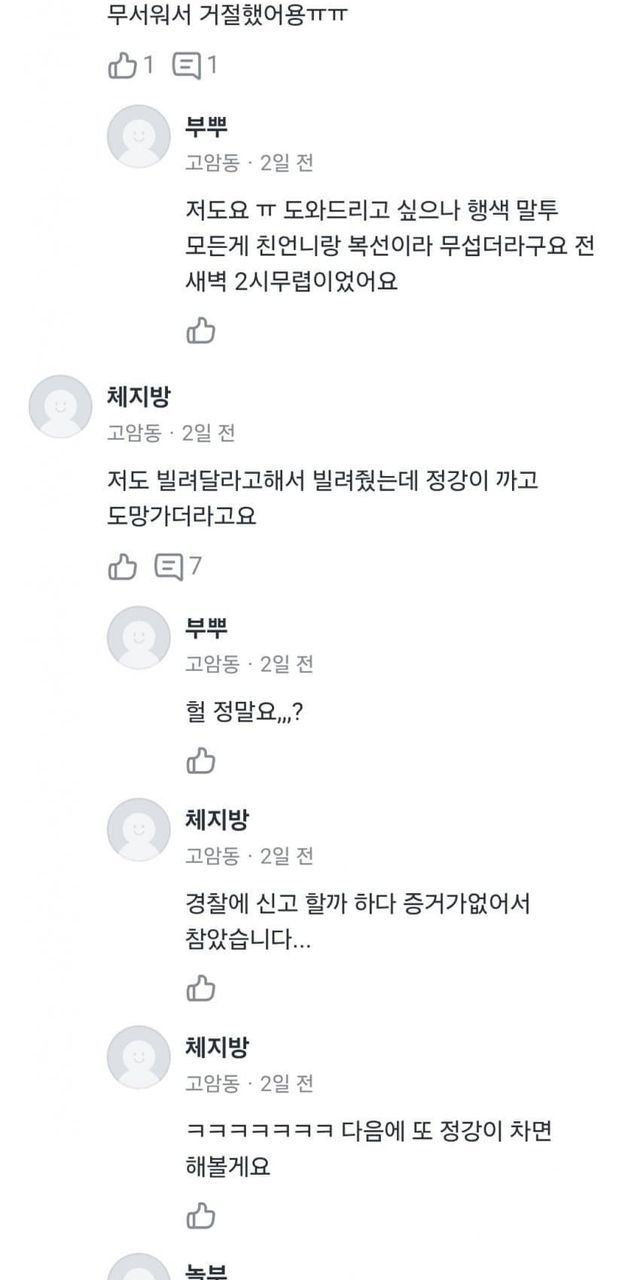Like 부뿌's reply saying 헐 정말요
This screenshot has width=640, height=1280.
(x=201, y=761)
